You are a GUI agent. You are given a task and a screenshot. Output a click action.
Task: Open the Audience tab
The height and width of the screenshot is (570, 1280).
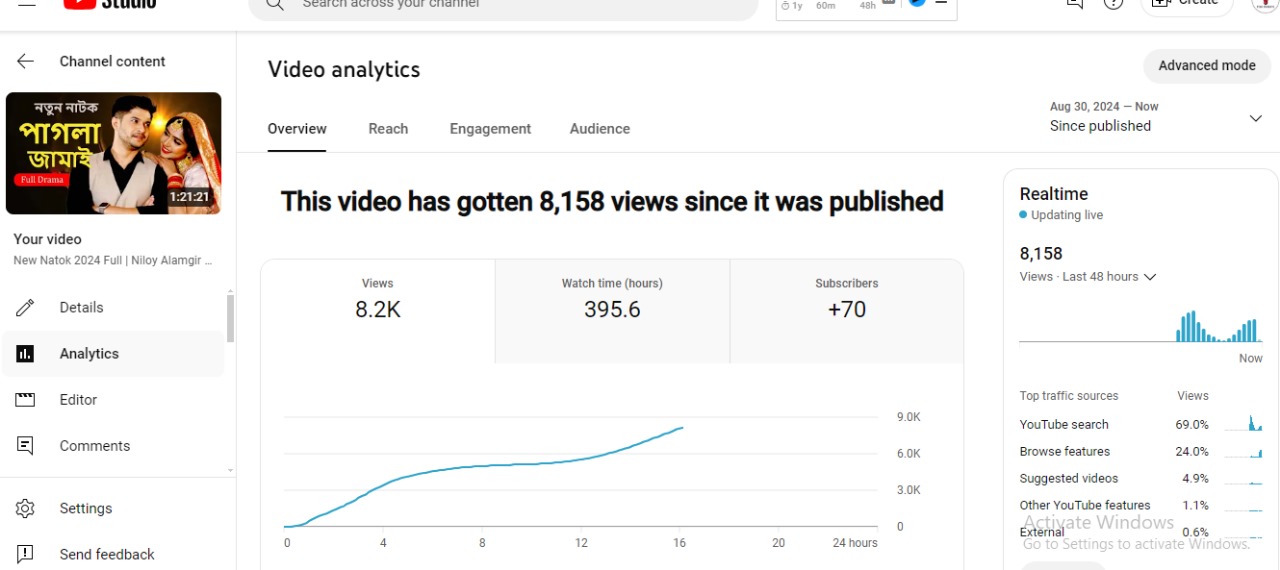tap(600, 129)
